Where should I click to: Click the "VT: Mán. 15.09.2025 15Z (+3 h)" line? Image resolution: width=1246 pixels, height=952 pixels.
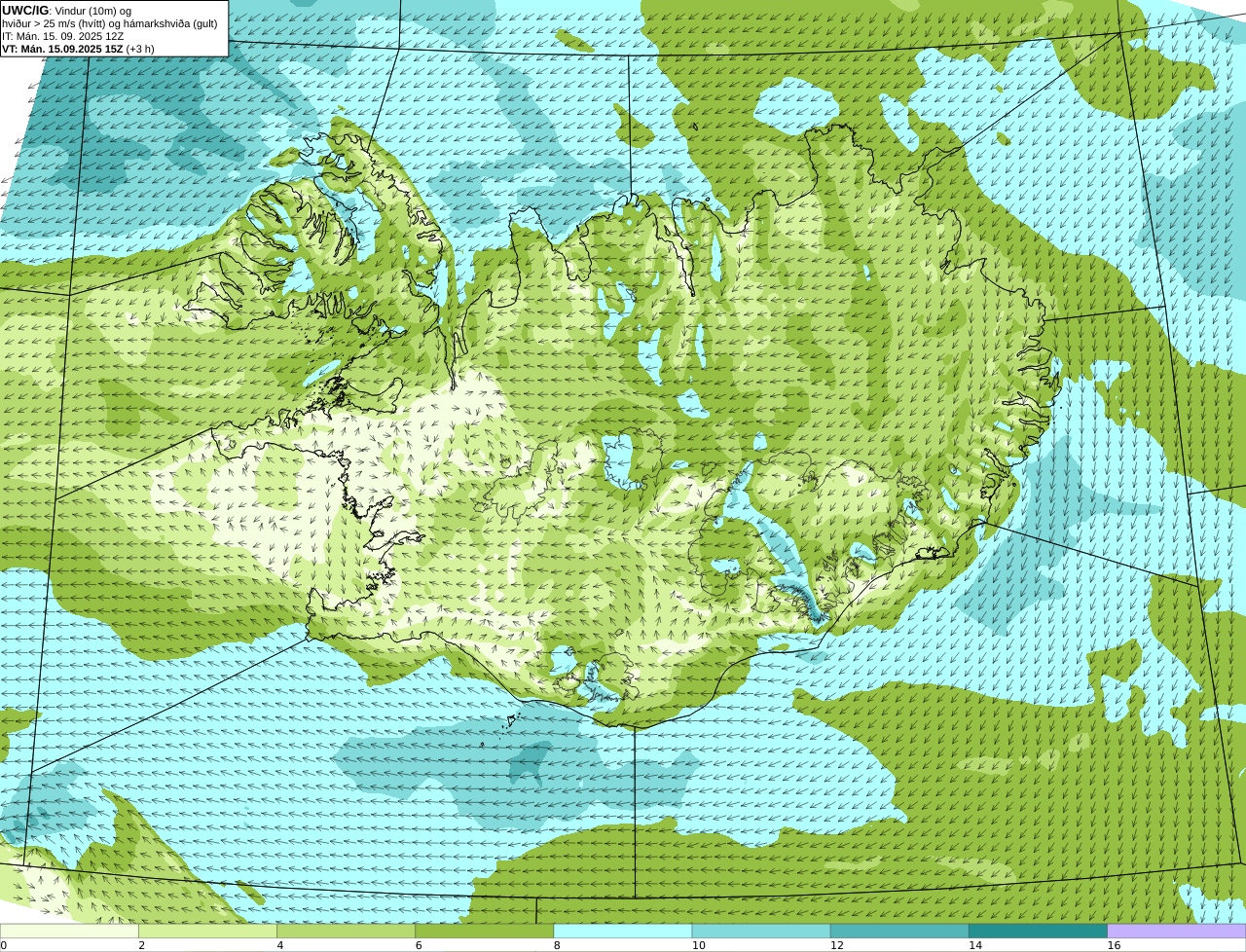[78, 49]
